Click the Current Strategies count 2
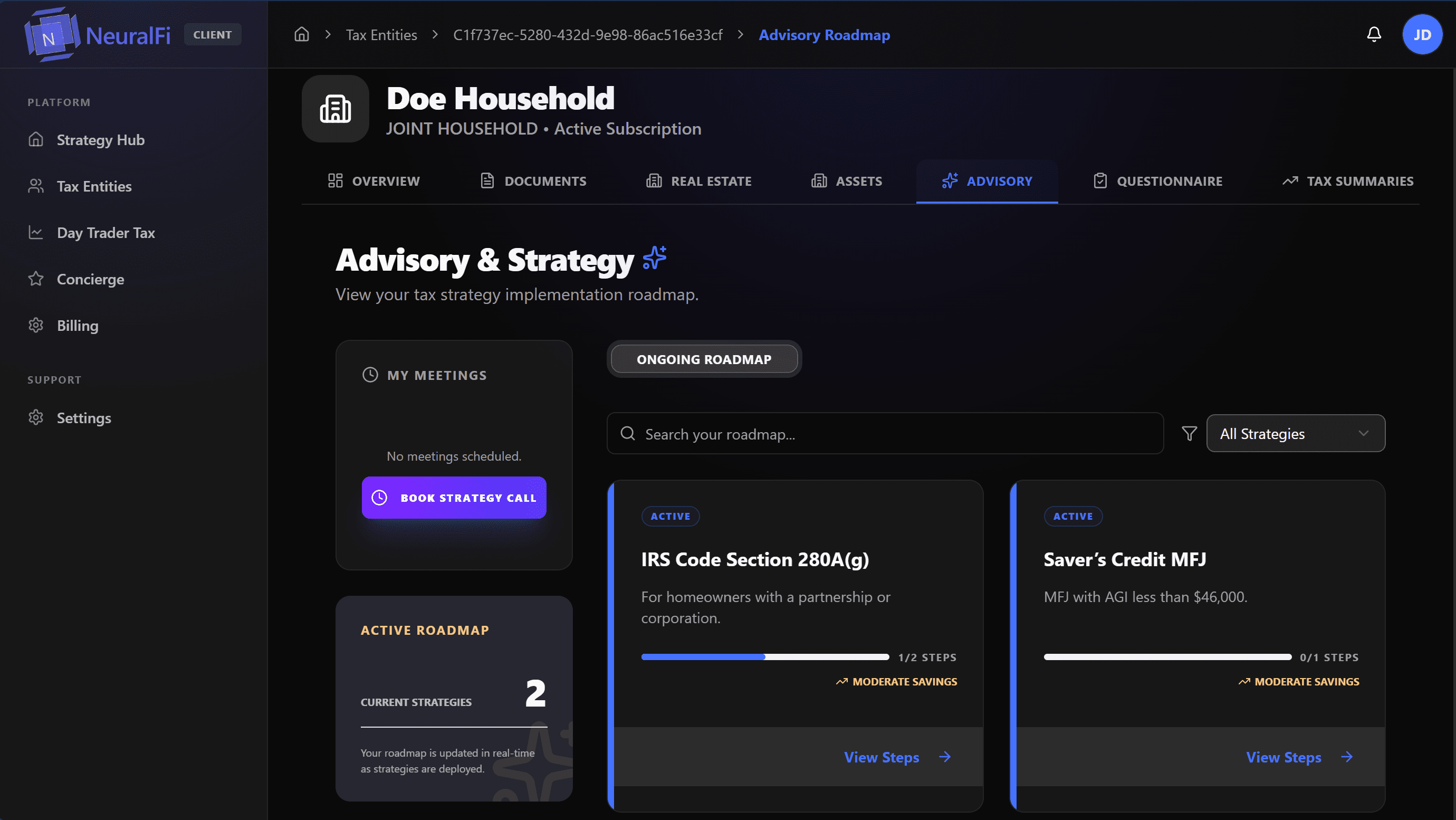The width and height of the screenshot is (1456, 820). [x=535, y=693]
